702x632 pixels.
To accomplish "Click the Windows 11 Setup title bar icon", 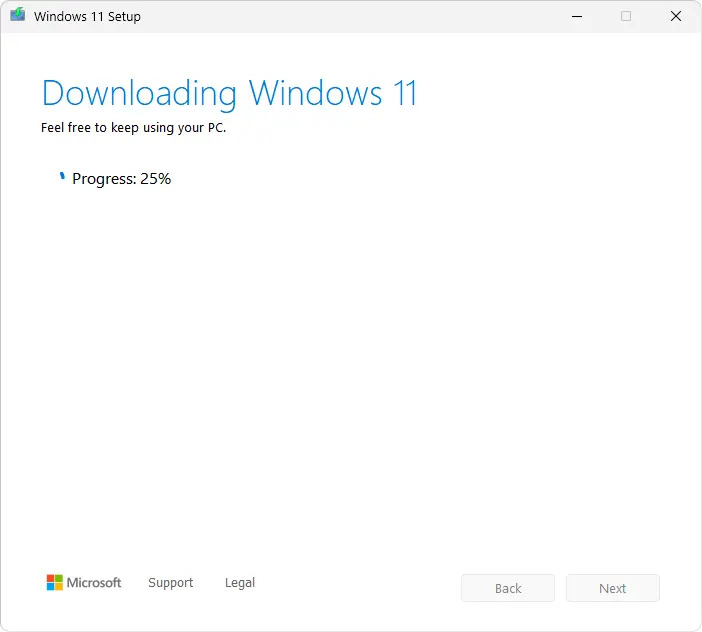I will coord(18,15).
